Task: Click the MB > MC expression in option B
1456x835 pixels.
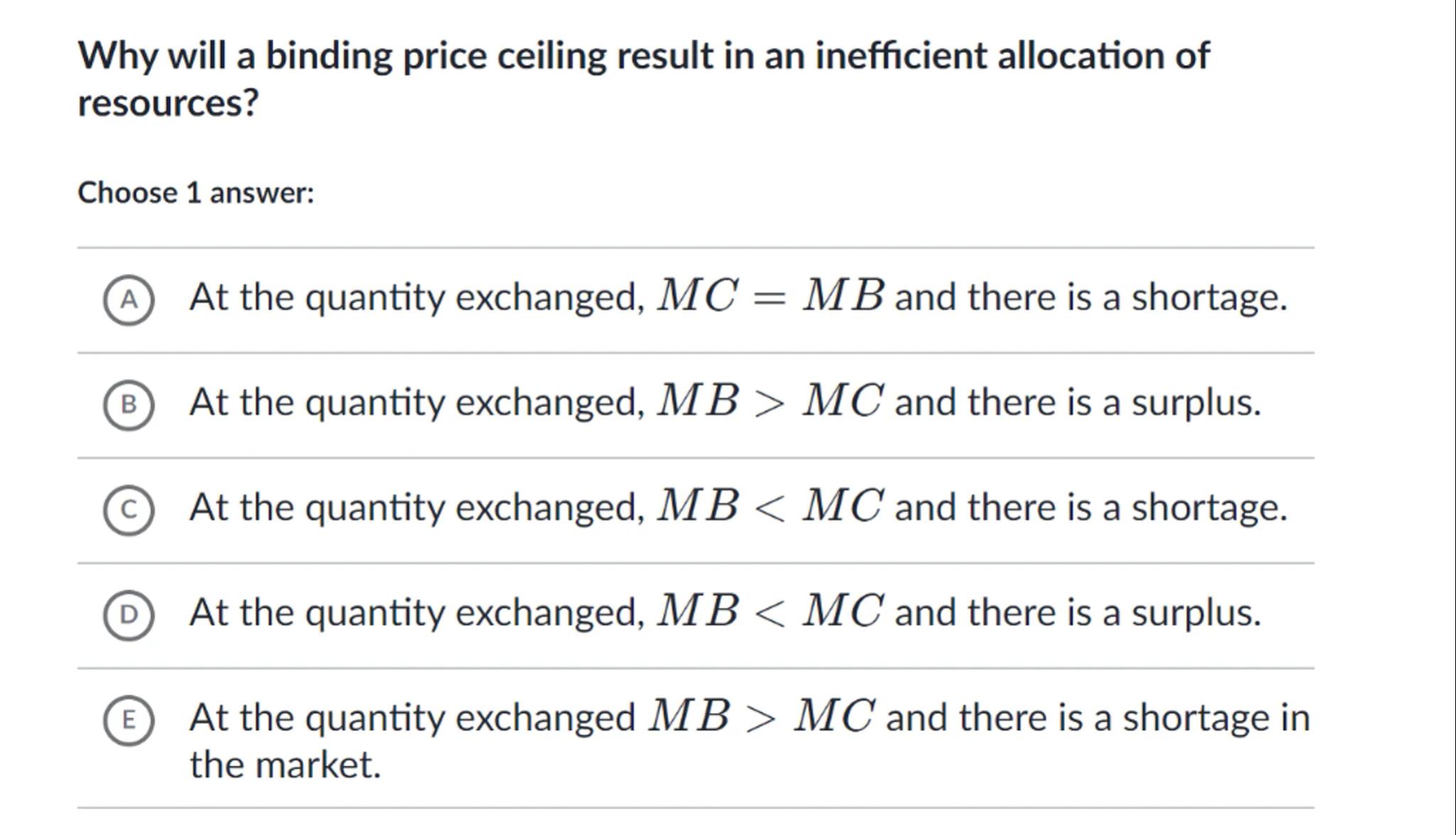Action: [771, 401]
